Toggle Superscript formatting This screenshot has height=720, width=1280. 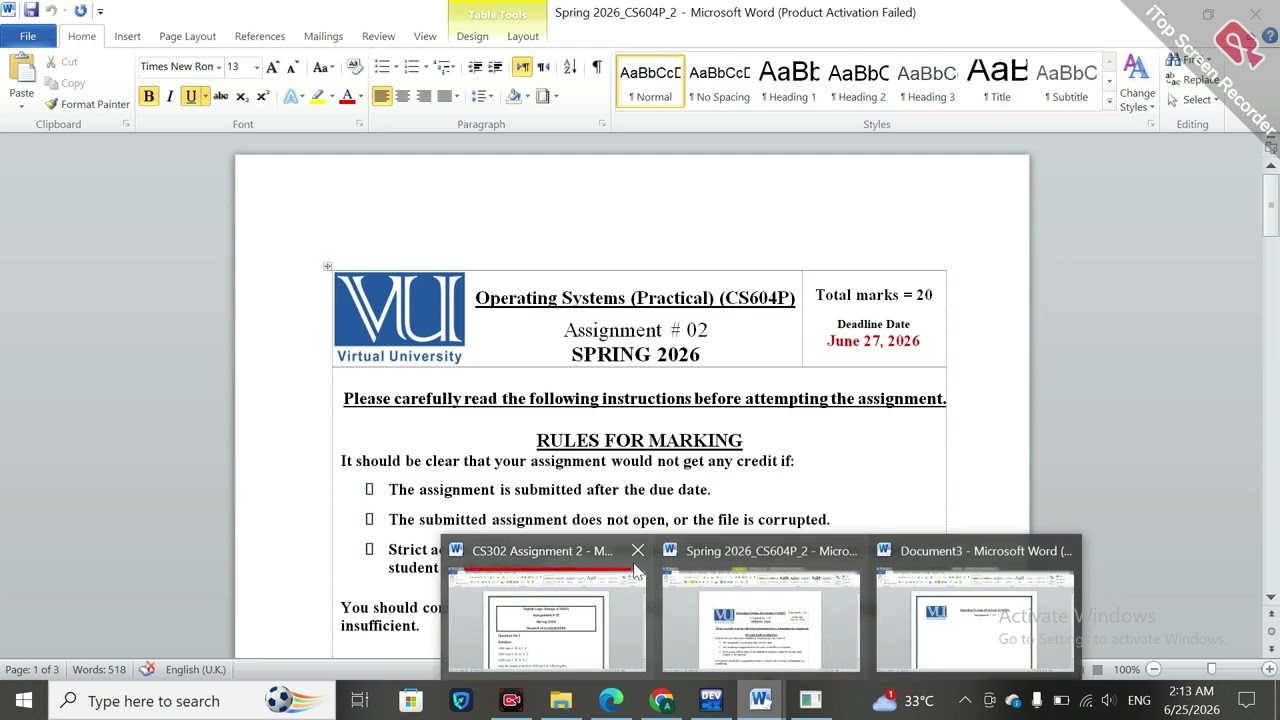tap(263, 96)
